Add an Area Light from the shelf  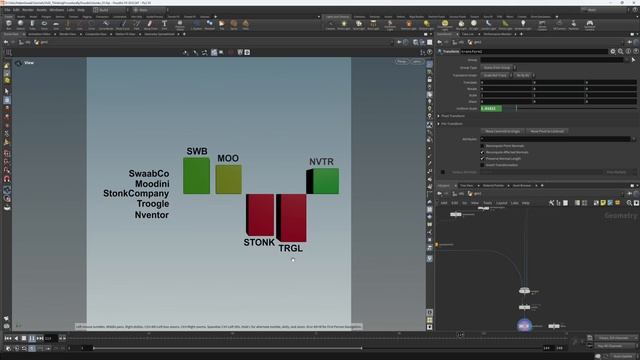[373, 25]
